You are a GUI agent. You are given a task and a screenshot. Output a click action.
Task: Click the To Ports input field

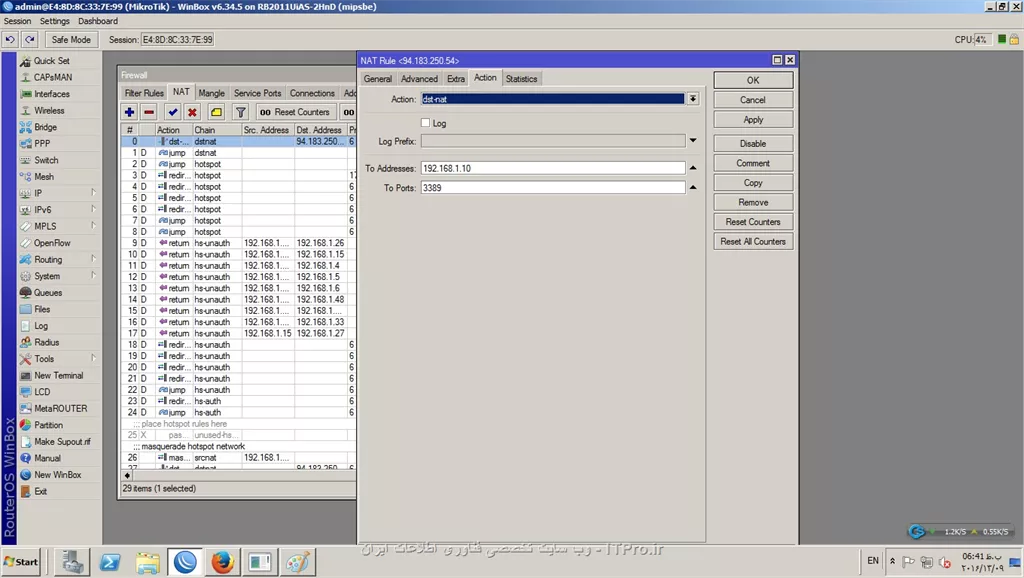[x=552, y=187]
